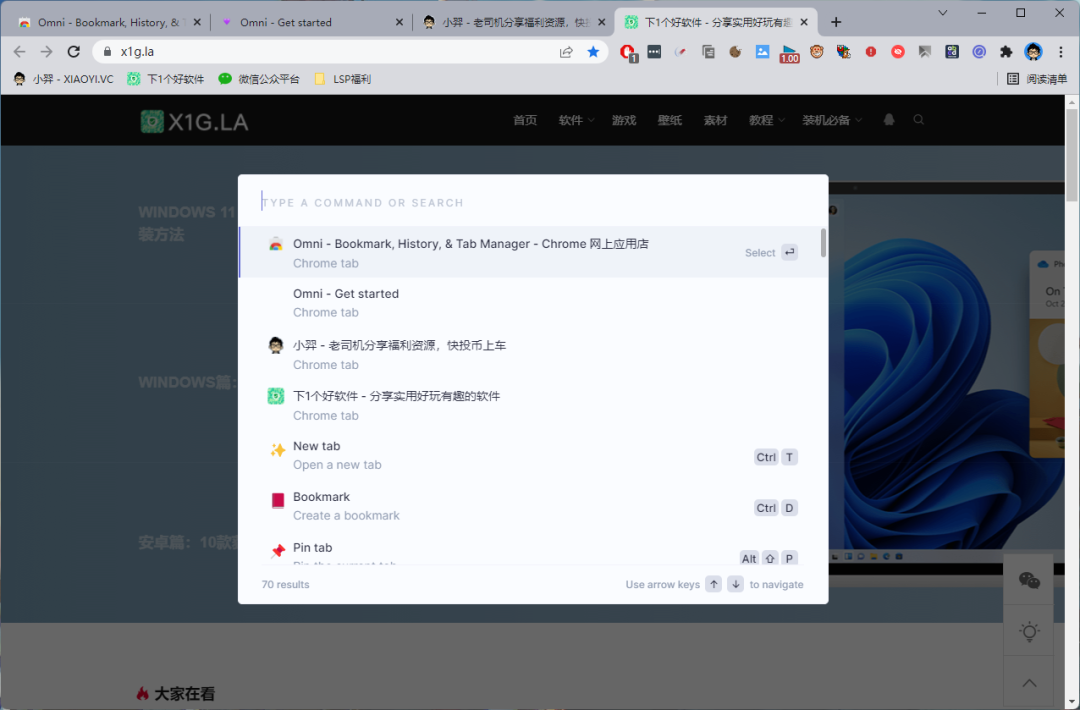Choose the Bookmark command
Image resolution: width=1080 pixels, height=710 pixels.
[530, 506]
